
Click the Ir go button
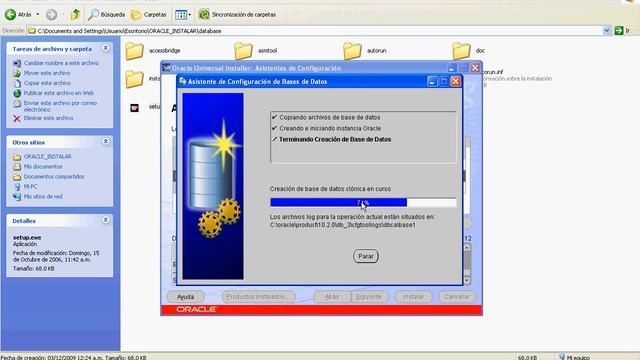pyautogui.click(x=623, y=31)
